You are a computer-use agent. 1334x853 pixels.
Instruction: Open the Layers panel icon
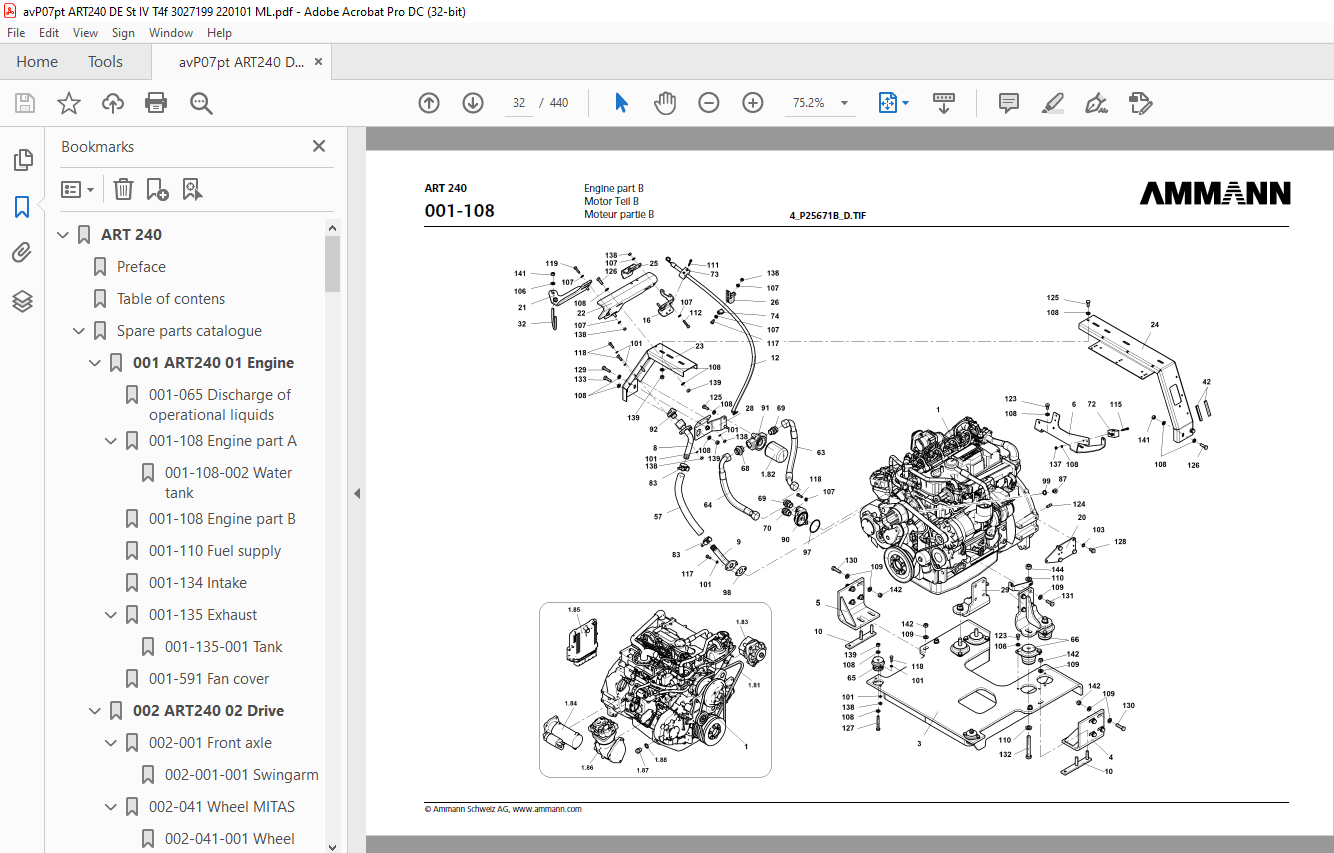[22, 300]
